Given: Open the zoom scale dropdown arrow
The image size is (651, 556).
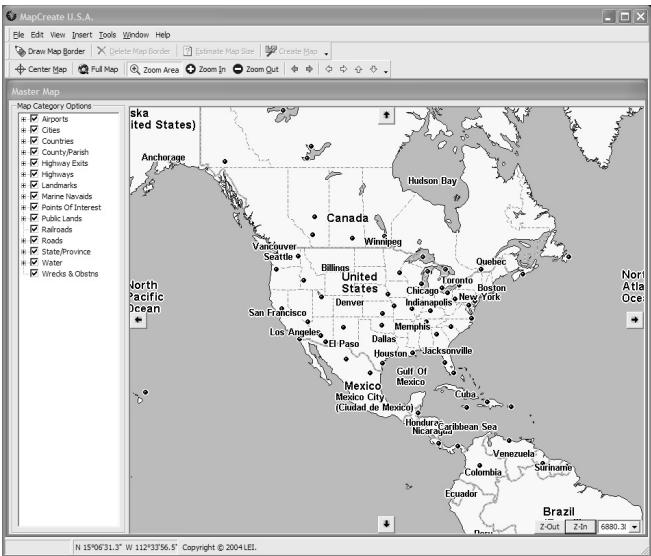Looking at the screenshot, I should 634,527.
